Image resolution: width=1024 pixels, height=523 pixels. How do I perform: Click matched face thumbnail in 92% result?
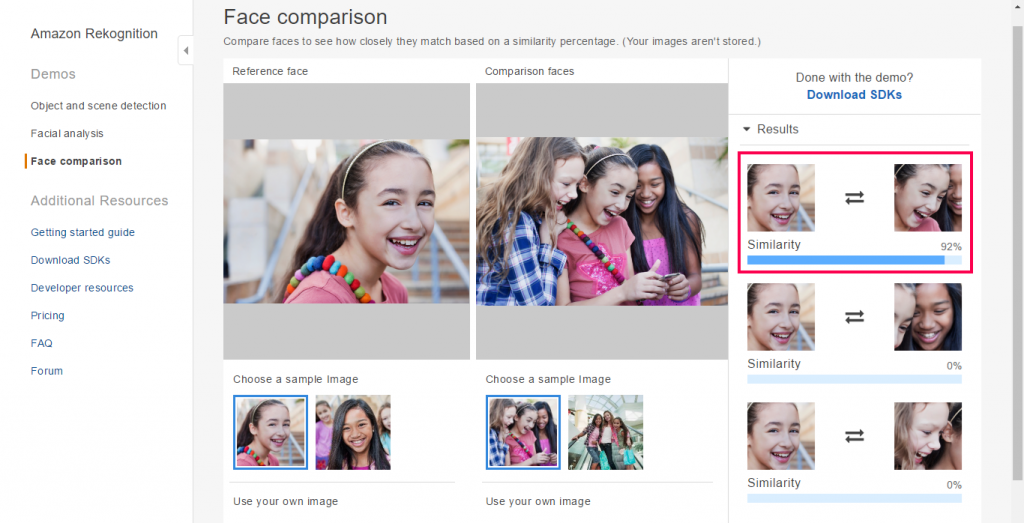coord(928,197)
